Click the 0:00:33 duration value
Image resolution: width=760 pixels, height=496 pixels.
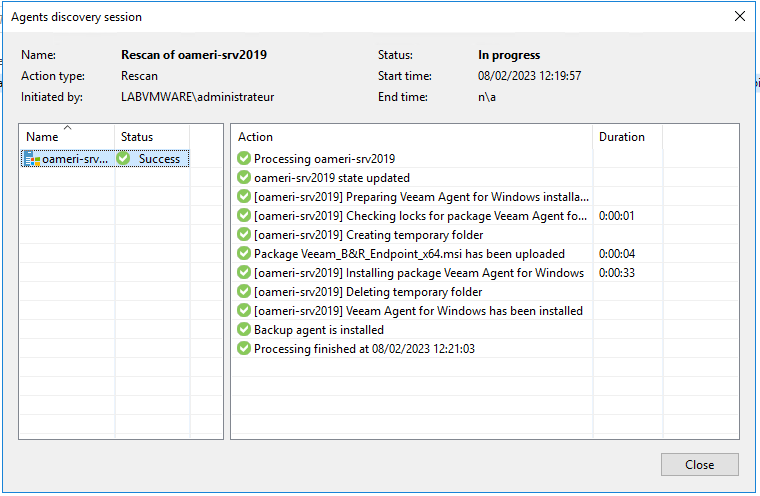coord(617,272)
